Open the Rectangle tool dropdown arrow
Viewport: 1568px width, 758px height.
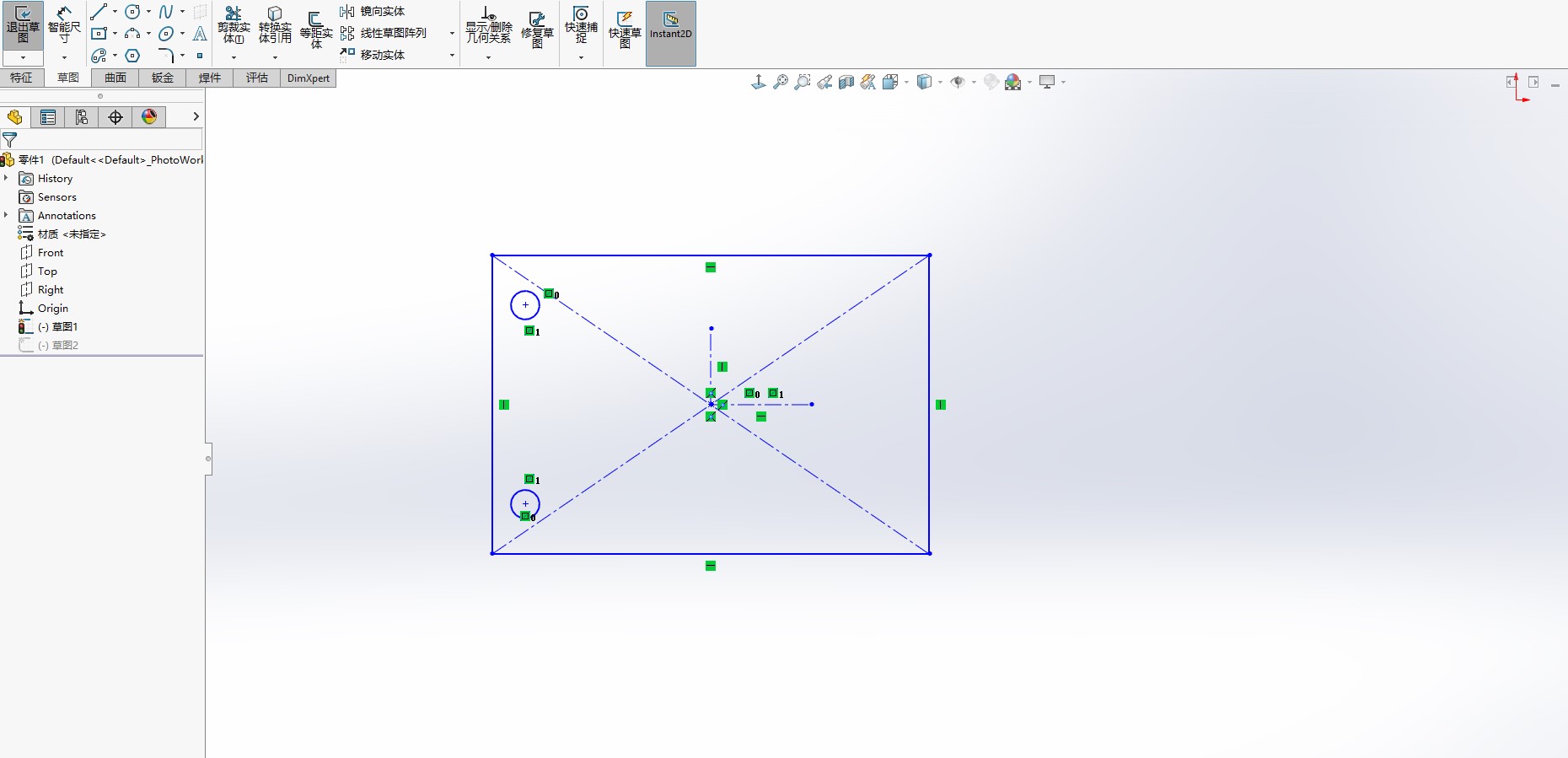[115, 34]
